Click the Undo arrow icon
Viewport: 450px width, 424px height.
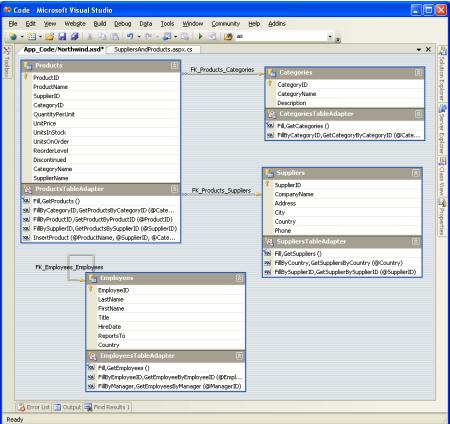130,36
